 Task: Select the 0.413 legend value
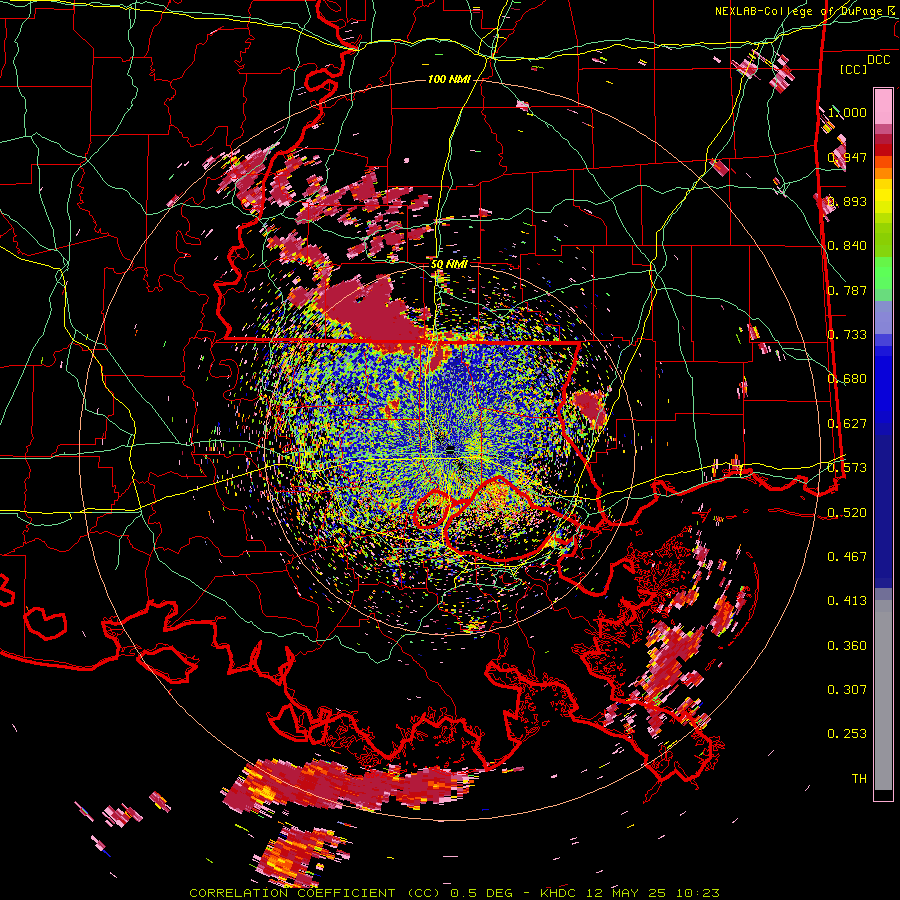point(847,600)
